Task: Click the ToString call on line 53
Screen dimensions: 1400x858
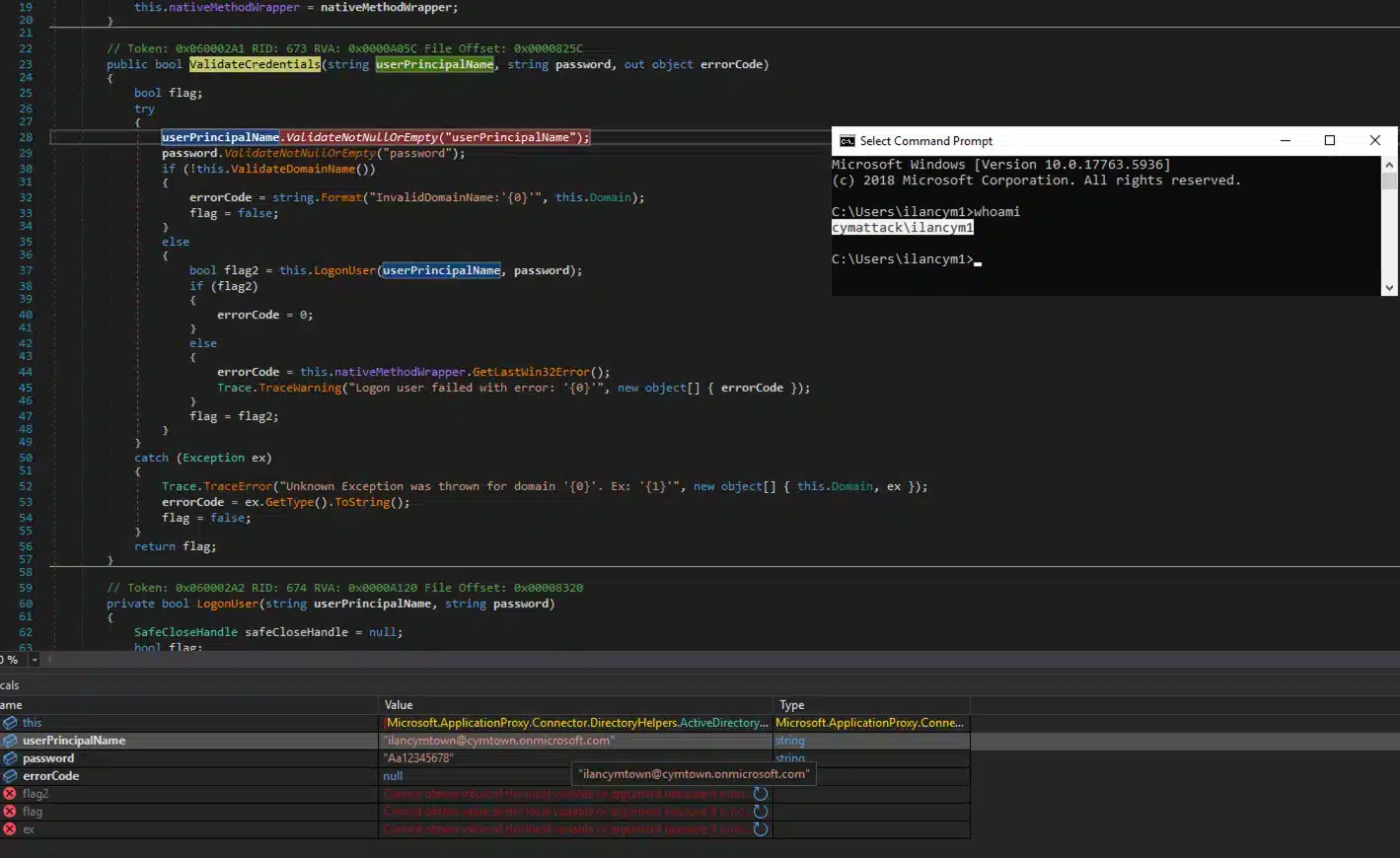Action: 362,502
